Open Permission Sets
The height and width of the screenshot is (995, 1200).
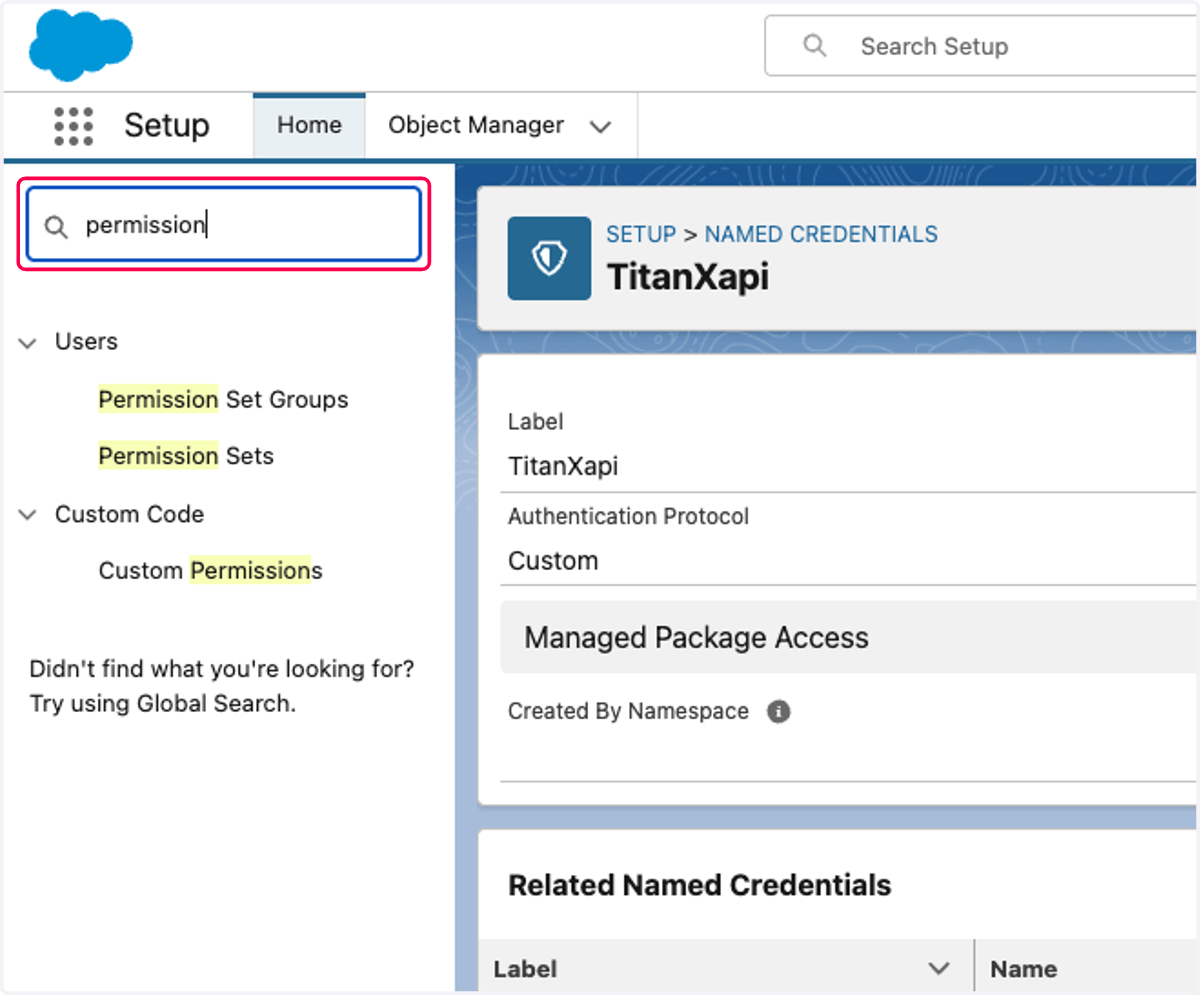pyautogui.click(x=186, y=456)
